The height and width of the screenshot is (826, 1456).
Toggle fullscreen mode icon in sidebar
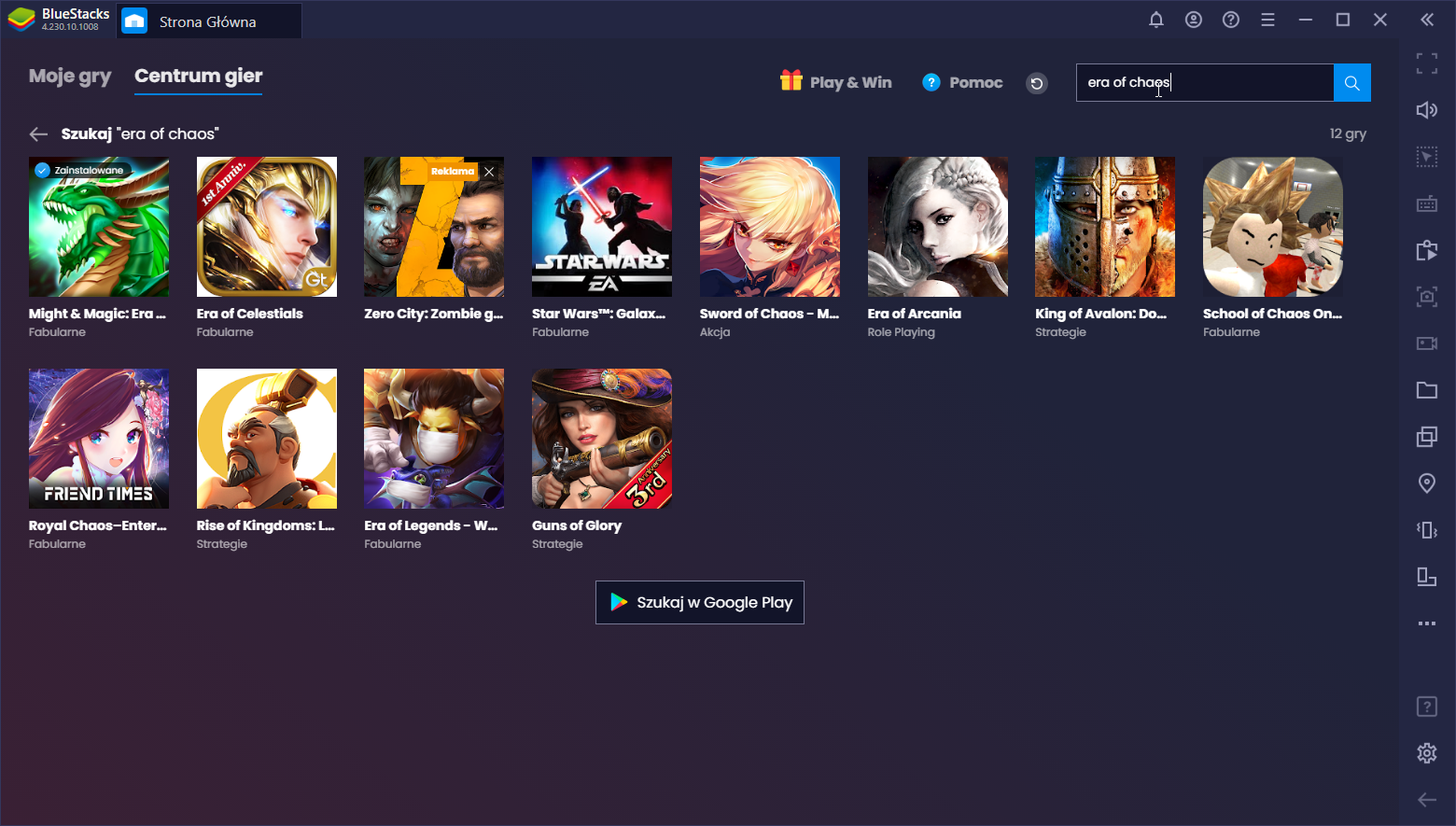pyautogui.click(x=1426, y=63)
